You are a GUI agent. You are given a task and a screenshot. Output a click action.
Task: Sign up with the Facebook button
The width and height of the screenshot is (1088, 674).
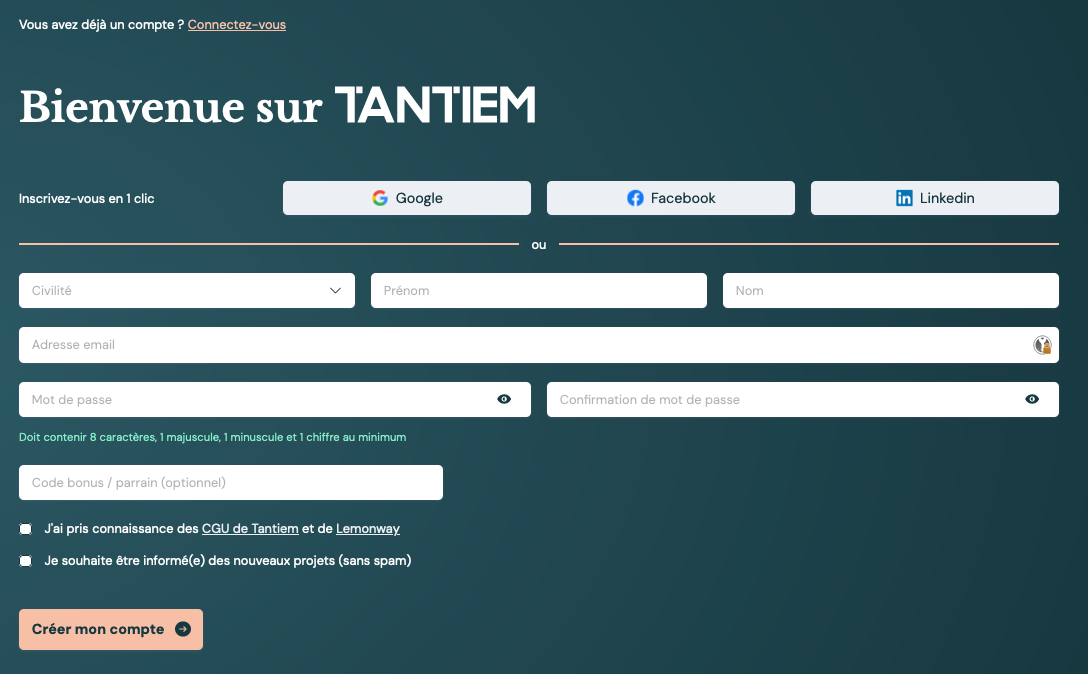pyautogui.click(x=670, y=198)
